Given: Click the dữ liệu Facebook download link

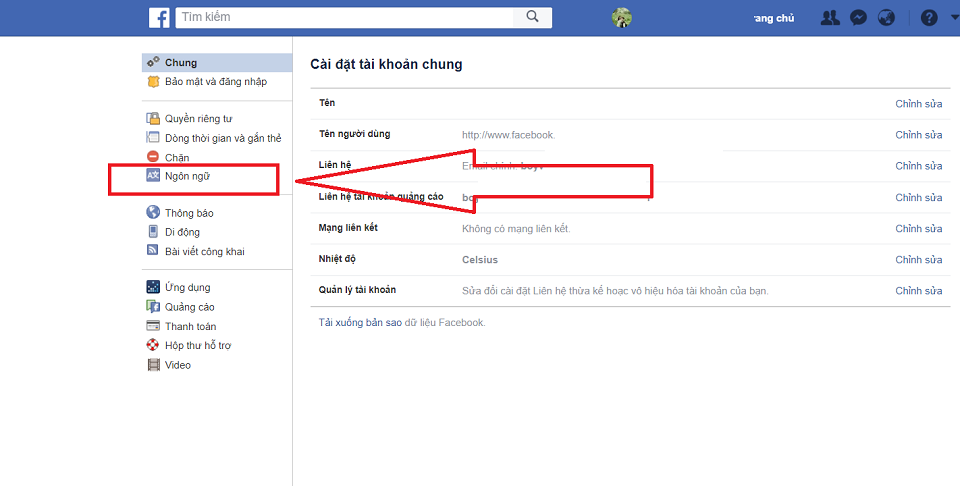Looking at the screenshot, I should (x=444, y=323).
